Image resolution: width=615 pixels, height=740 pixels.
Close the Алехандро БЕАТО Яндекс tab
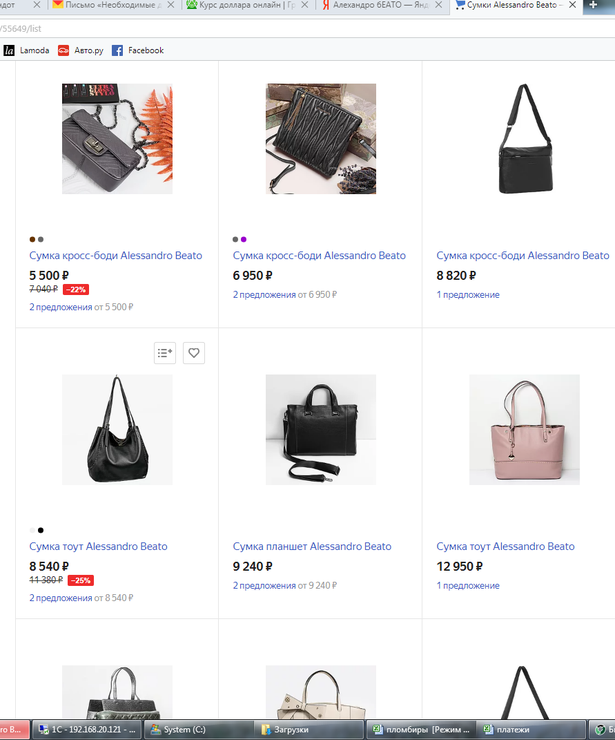(x=438, y=5)
